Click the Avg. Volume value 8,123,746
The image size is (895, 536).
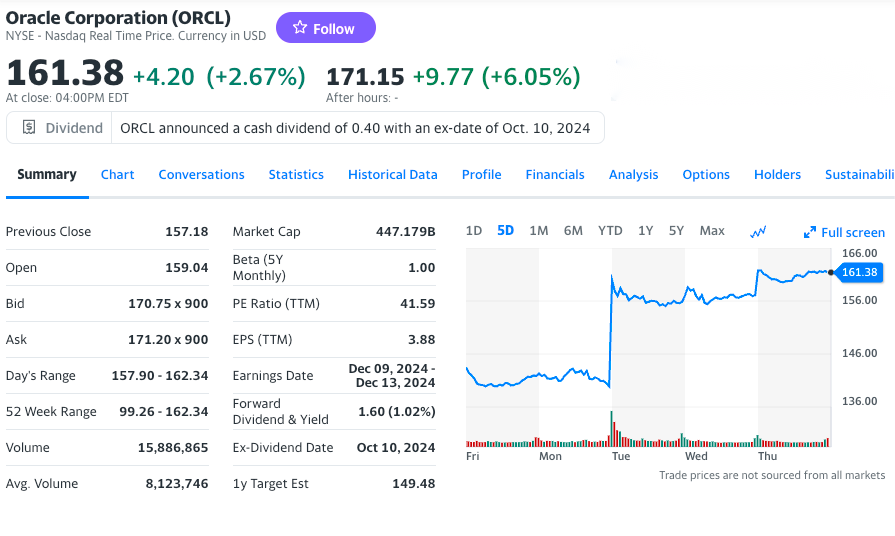tap(177, 483)
